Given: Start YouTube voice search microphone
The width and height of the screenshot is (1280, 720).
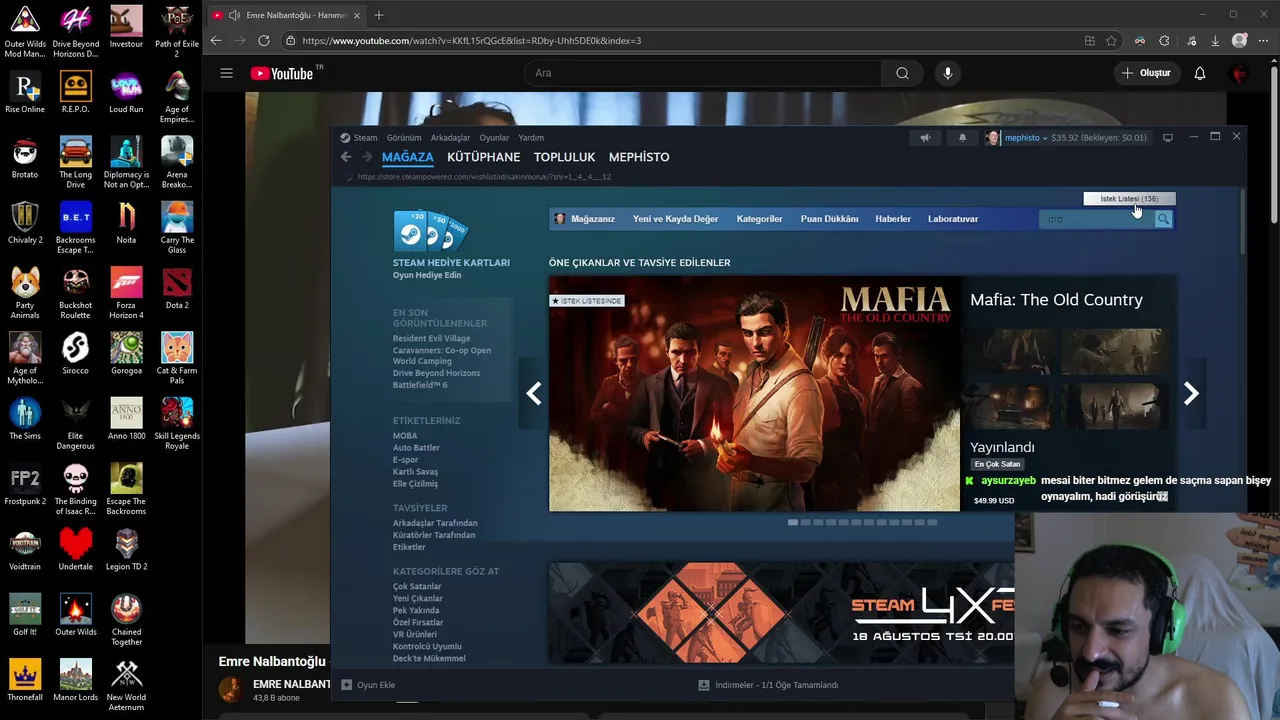Looking at the screenshot, I should (947, 73).
